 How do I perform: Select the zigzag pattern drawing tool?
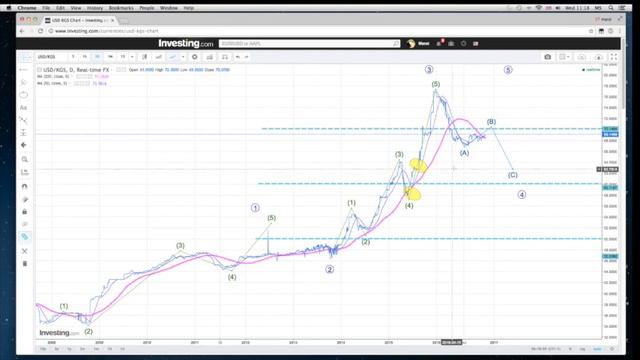(24, 120)
